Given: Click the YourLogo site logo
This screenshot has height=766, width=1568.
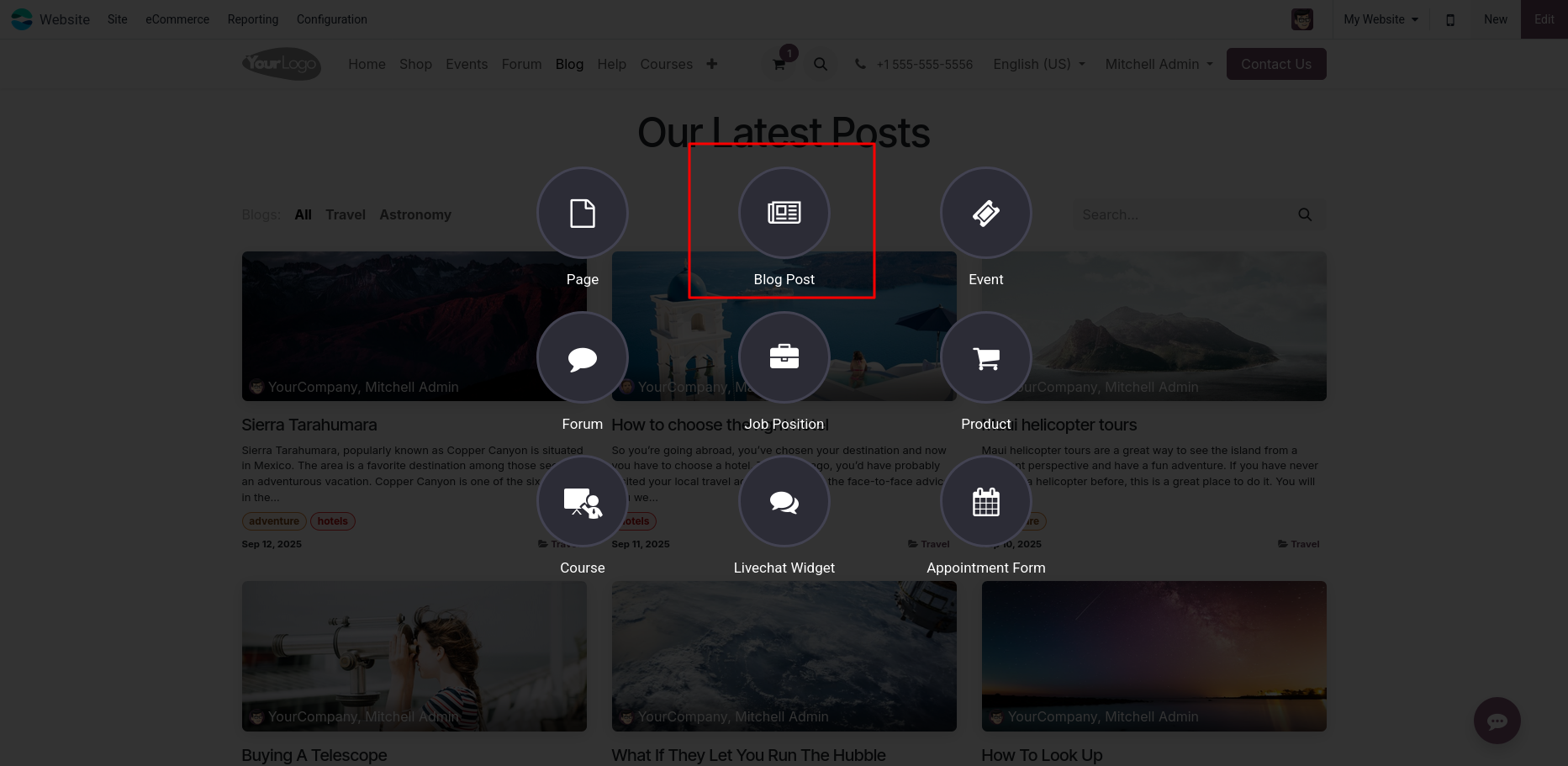Looking at the screenshot, I should pyautogui.click(x=282, y=64).
